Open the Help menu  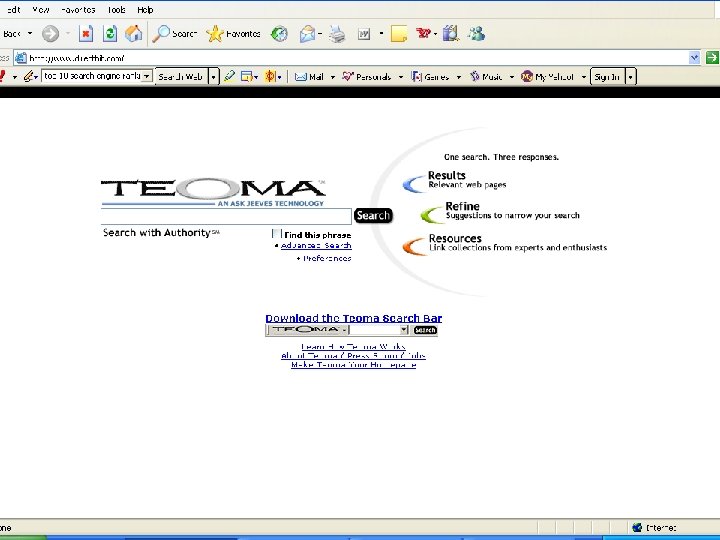(x=145, y=10)
